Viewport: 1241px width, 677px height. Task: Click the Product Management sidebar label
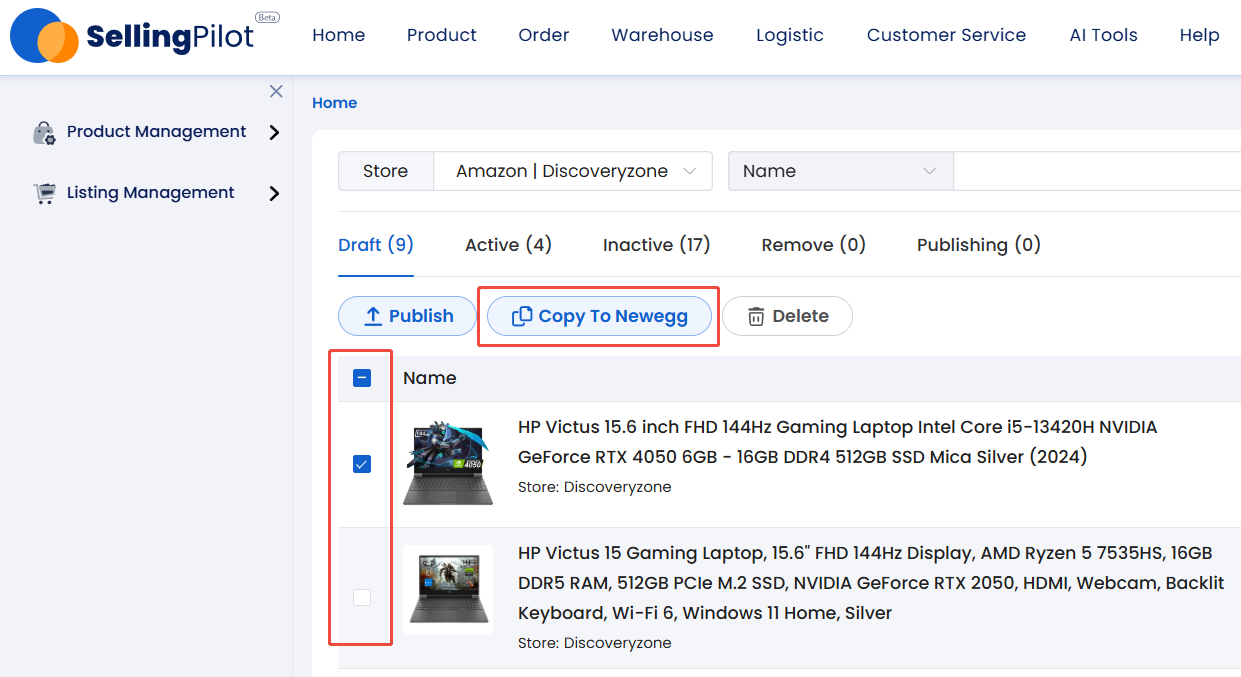coord(156,132)
